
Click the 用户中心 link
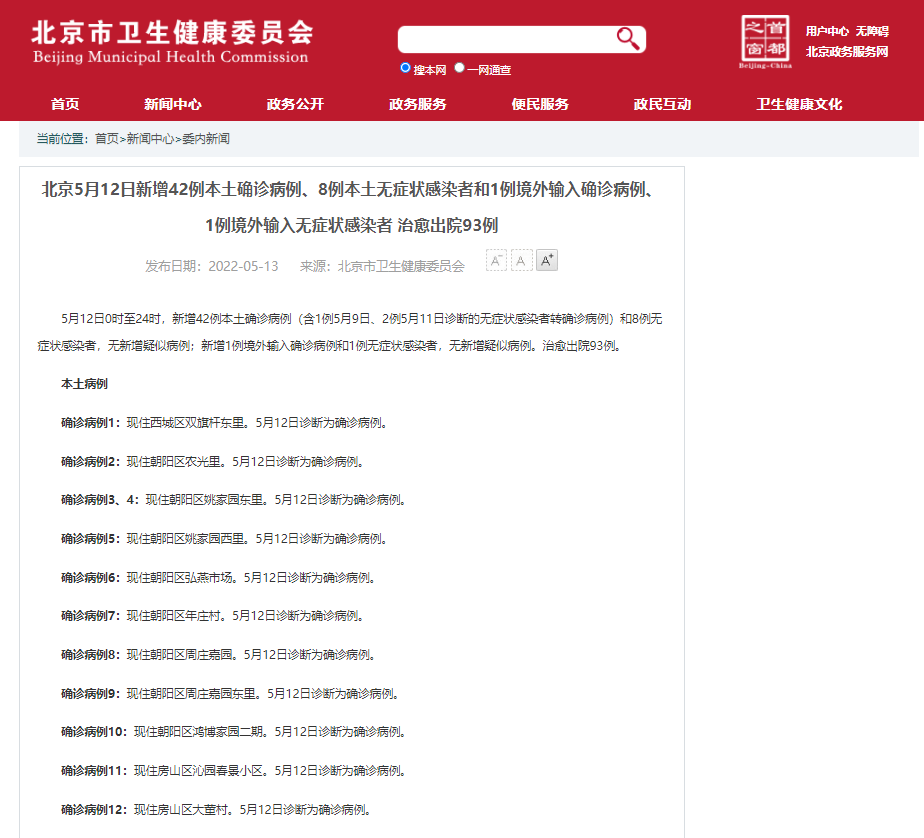click(827, 31)
